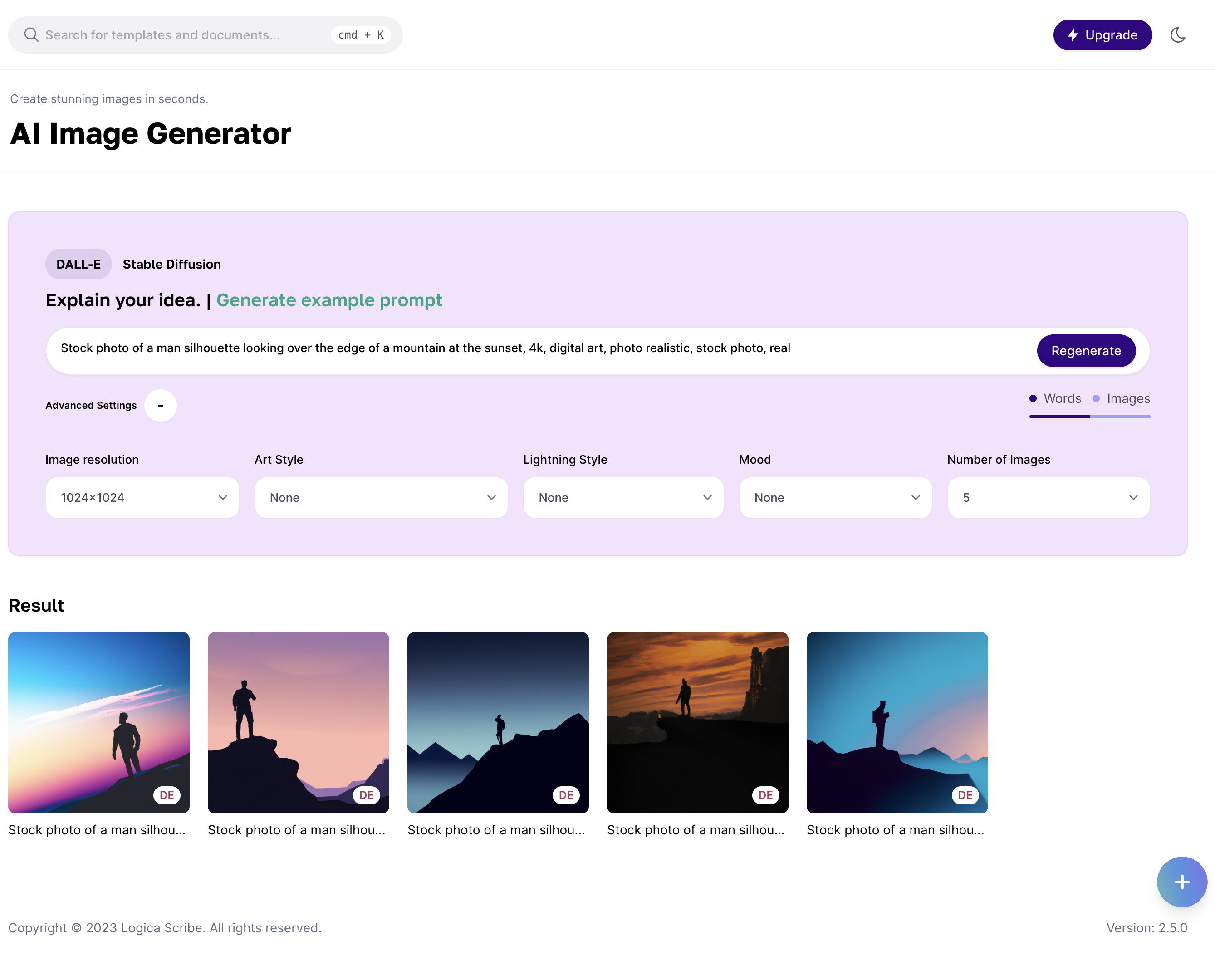The height and width of the screenshot is (980, 1215).
Task: Open the Image resolution dropdown
Action: [x=142, y=497]
